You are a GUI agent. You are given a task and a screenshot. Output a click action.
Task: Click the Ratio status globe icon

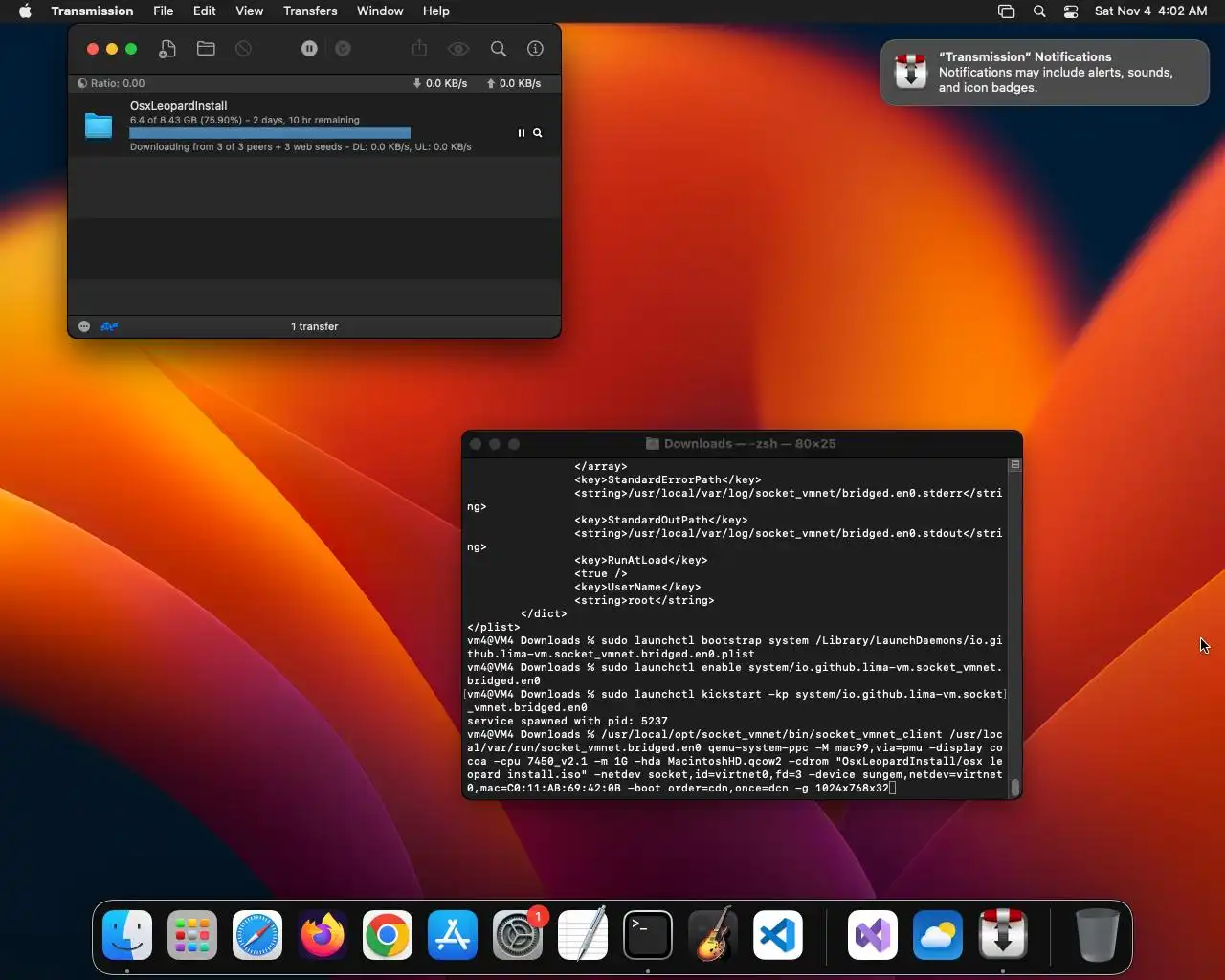point(82,83)
